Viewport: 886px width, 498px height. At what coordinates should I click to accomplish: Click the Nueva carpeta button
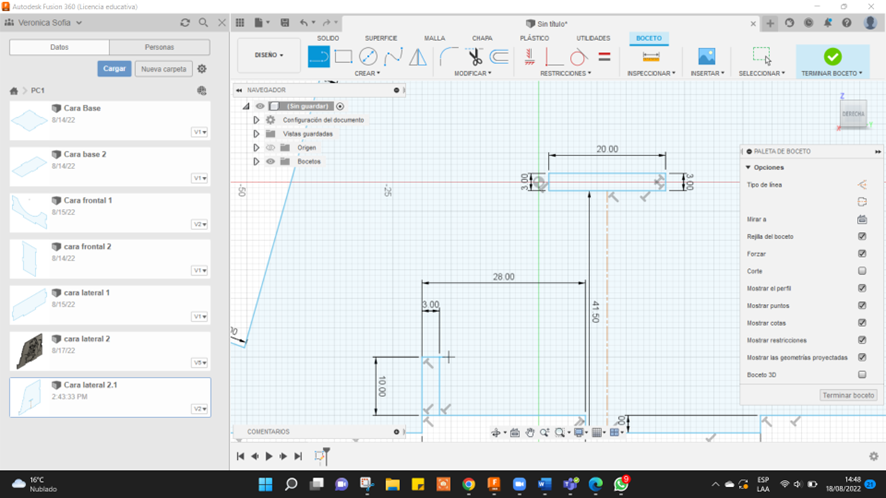(x=164, y=69)
